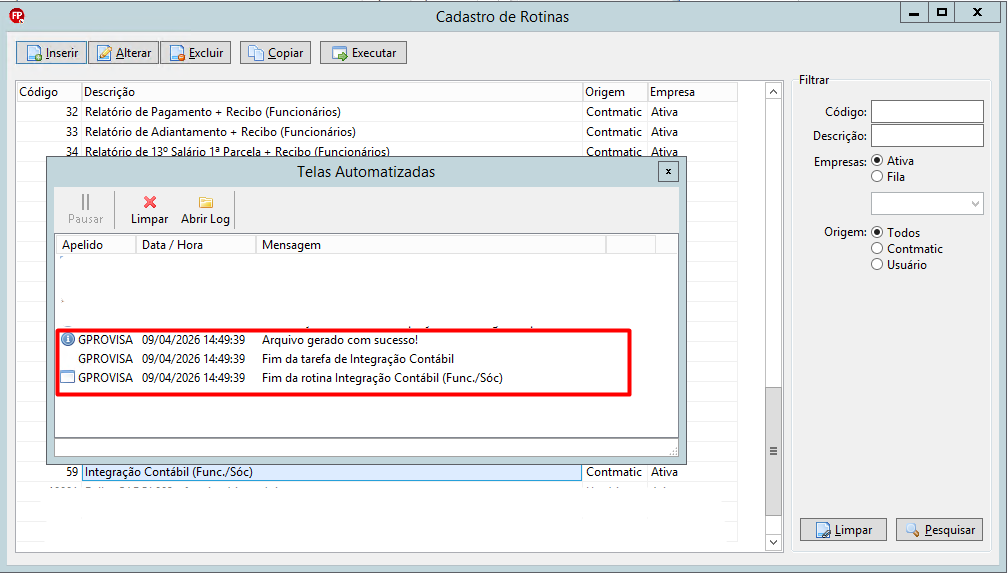Open the log via Abrir Log
The height and width of the screenshot is (573, 1008).
point(205,210)
